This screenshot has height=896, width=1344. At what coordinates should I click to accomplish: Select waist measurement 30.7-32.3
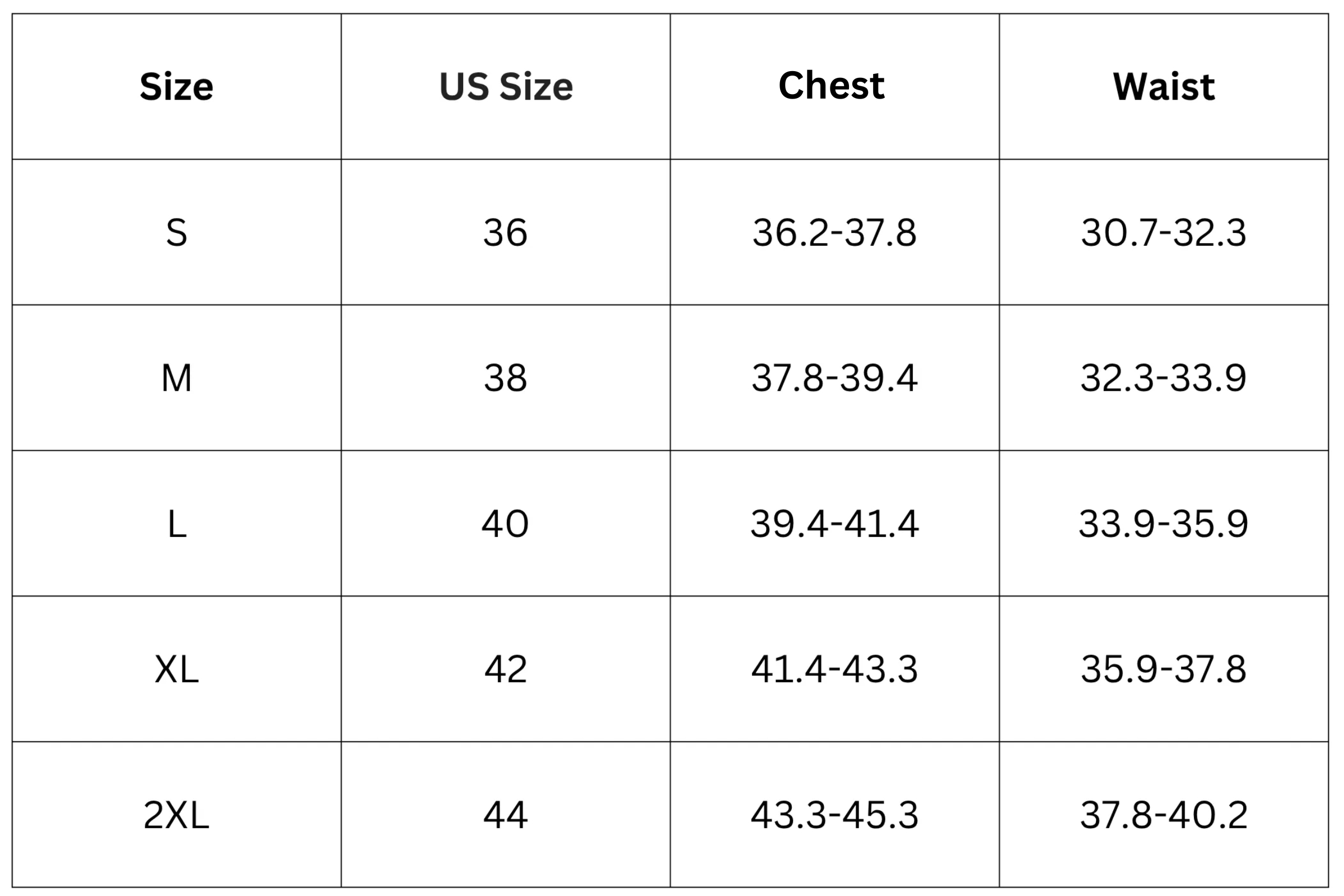pyautogui.click(x=1164, y=232)
